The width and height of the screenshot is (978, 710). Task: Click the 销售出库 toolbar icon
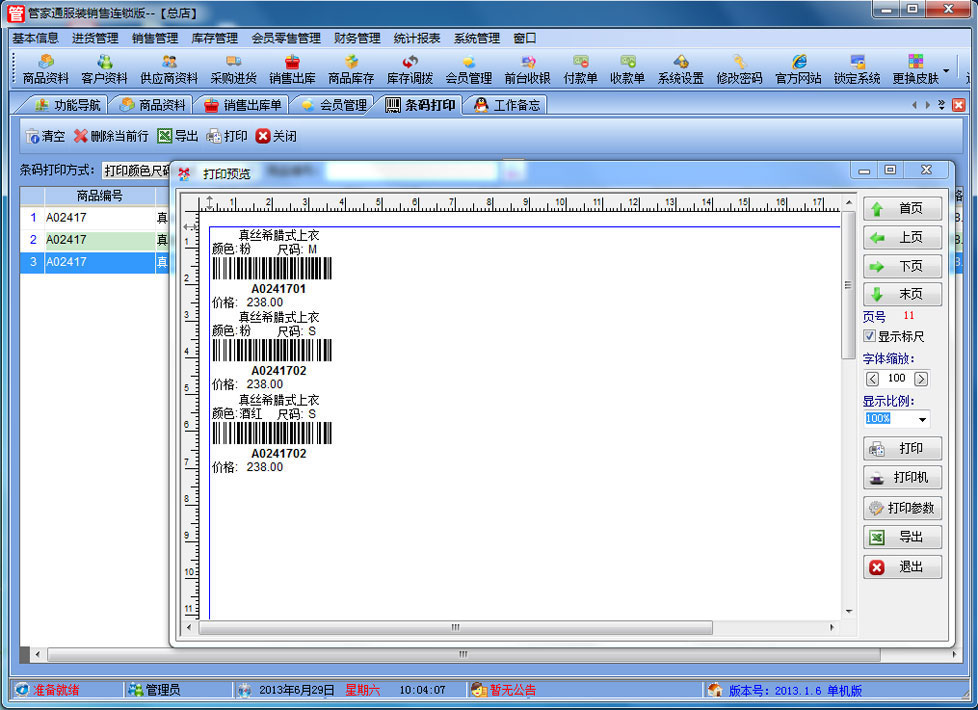(x=292, y=69)
